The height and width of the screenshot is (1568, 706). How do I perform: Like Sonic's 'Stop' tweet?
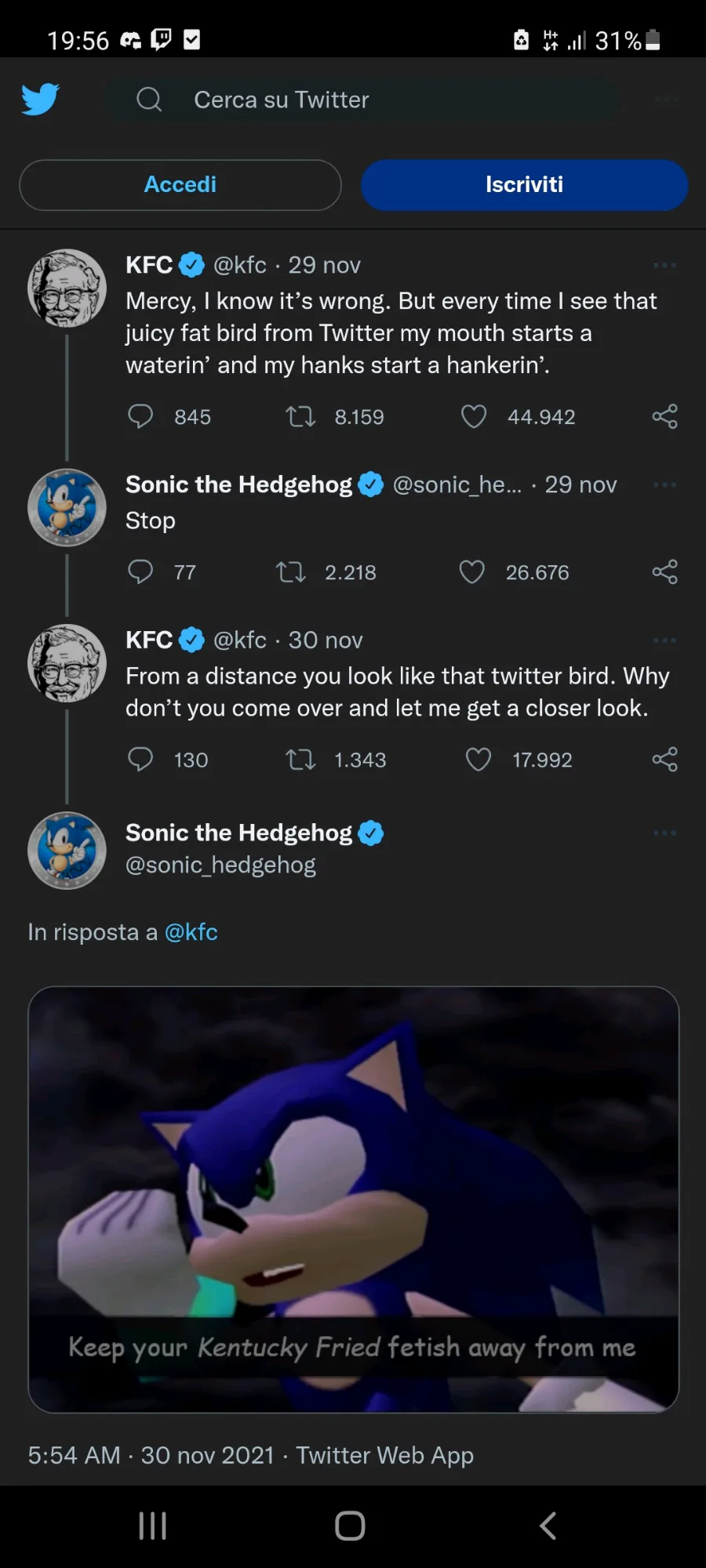click(471, 572)
